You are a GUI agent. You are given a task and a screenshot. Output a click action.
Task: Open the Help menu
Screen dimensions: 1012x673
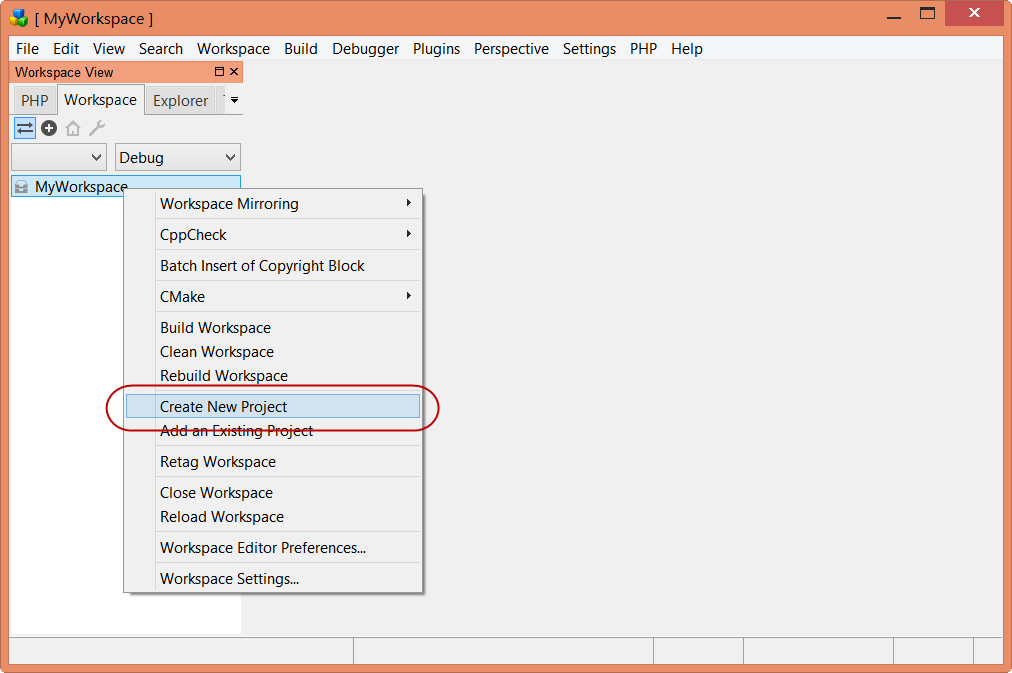pyautogui.click(x=687, y=49)
